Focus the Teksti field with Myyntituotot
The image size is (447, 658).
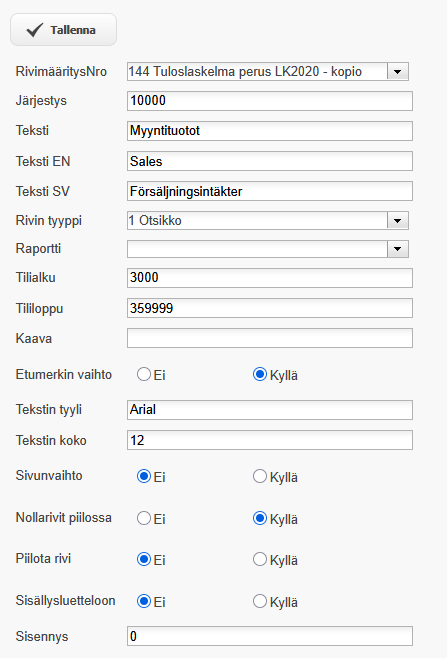270,131
